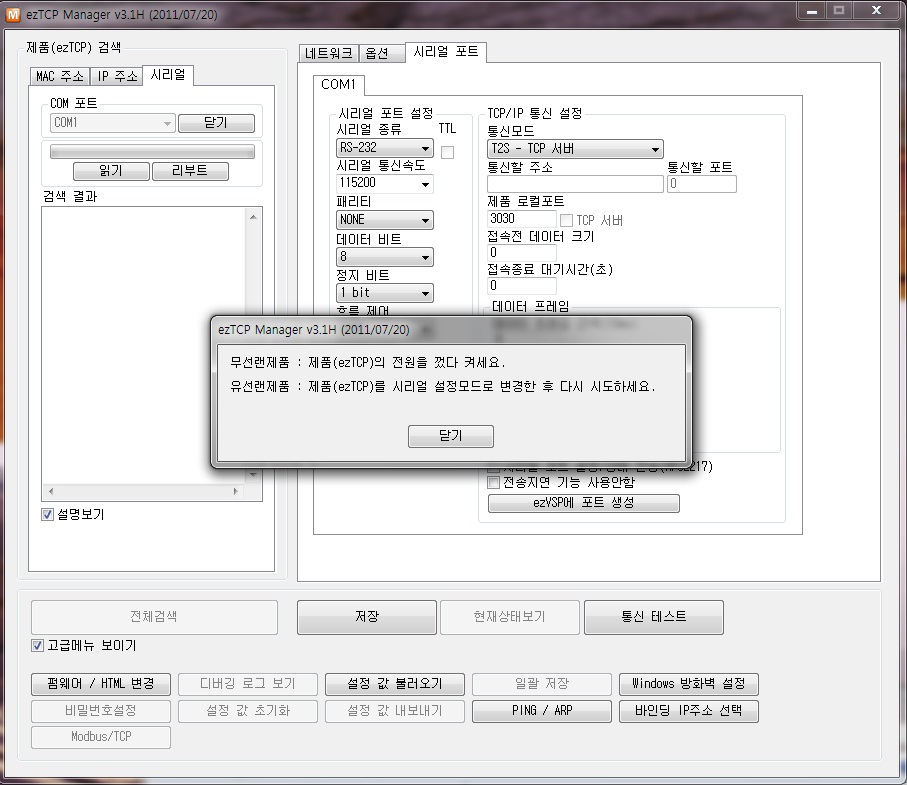Image resolution: width=907 pixels, height=785 pixels.
Task: Click the ezVSP에 포트 생성 button
Action: tap(584, 503)
